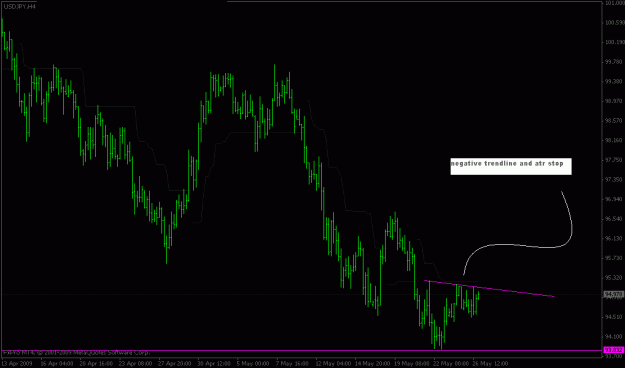Click price axis label 100.190

(x=614, y=42)
